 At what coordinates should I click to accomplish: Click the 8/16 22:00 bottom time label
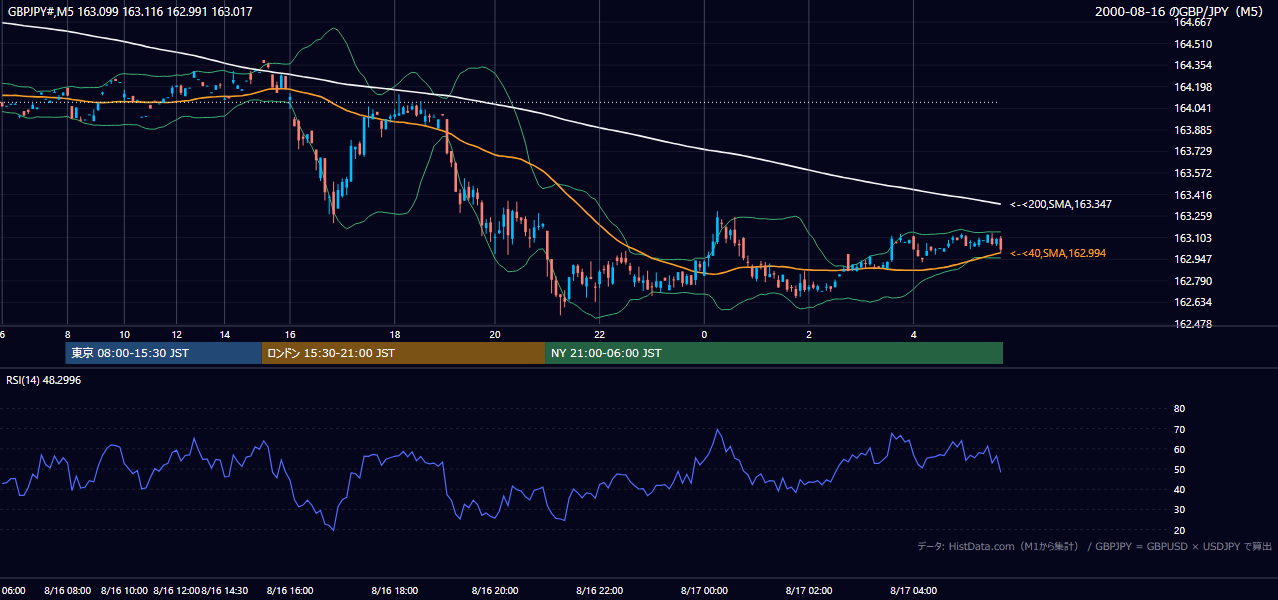pyautogui.click(x=599, y=591)
